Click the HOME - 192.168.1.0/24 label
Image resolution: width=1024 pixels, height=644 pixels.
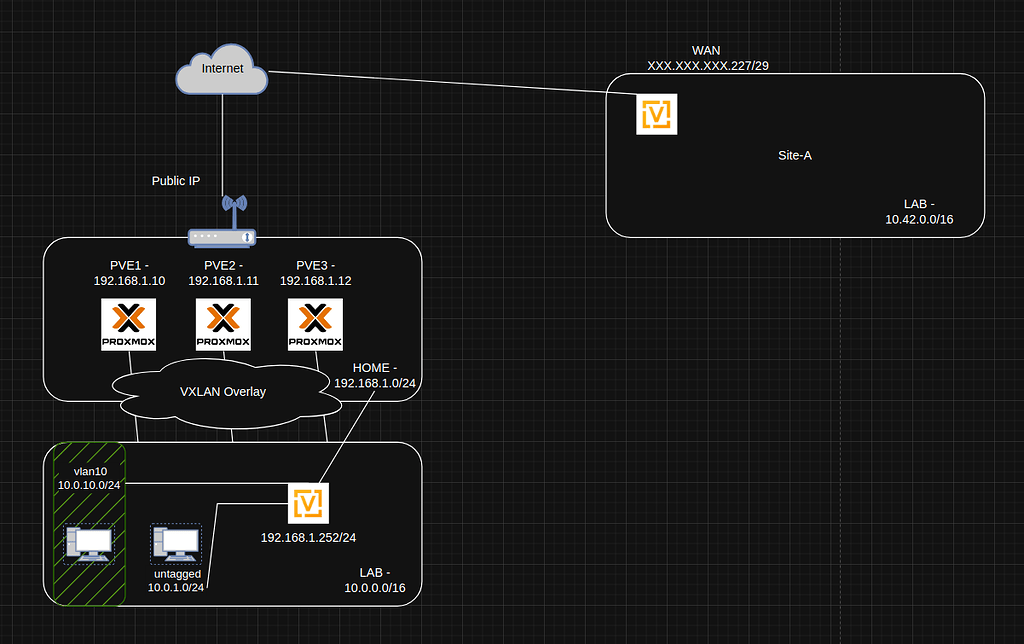pyautogui.click(x=374, y=375)
